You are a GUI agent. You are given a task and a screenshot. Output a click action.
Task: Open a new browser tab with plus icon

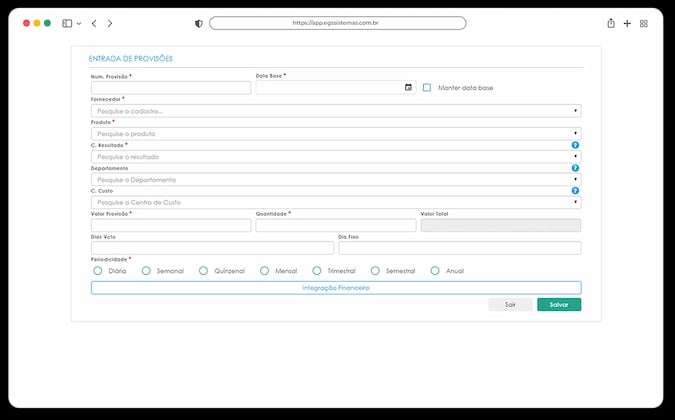coord(627,24)
